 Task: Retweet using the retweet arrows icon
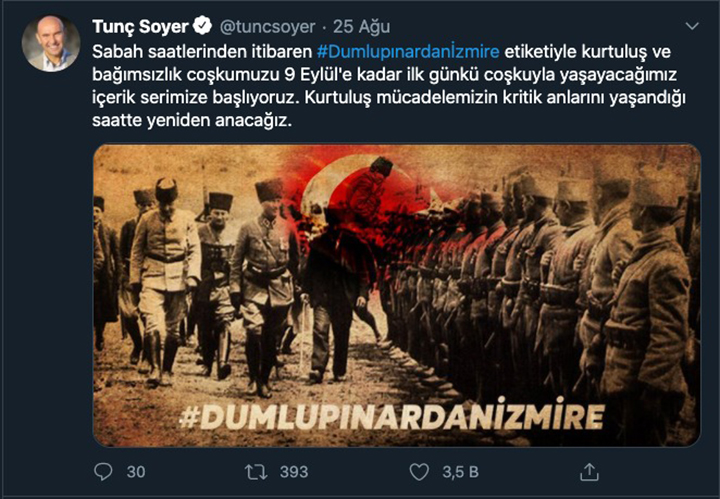pyautogui.click(x=256, y=472)
